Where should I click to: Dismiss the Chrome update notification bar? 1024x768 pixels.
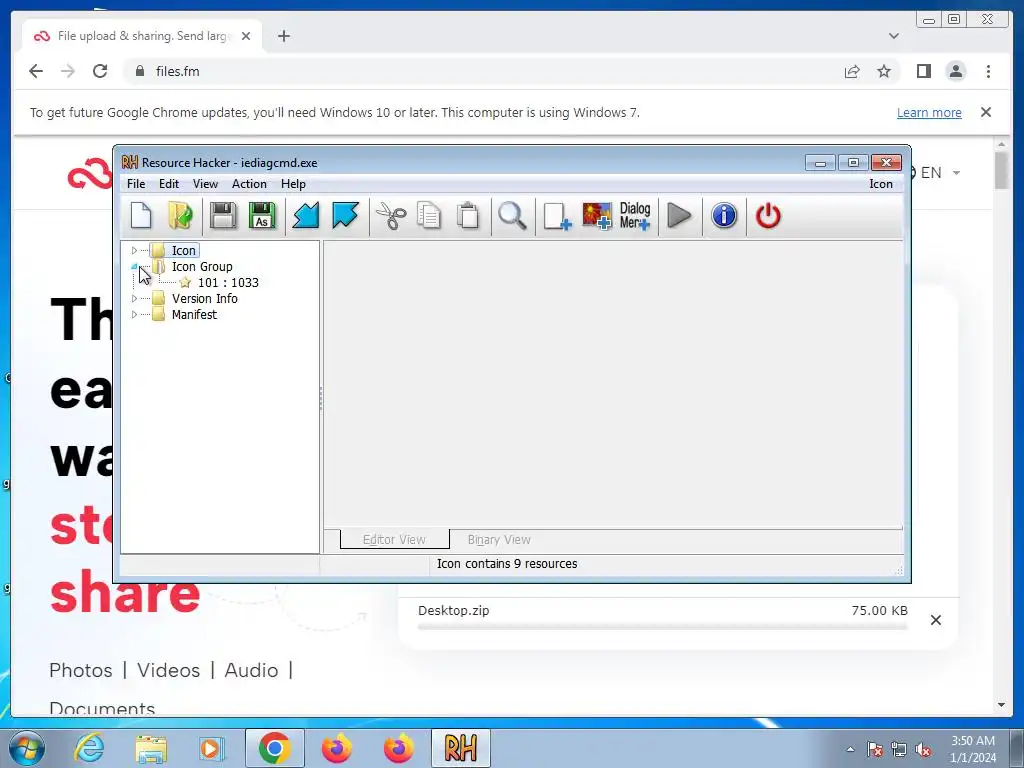[985, 112]
